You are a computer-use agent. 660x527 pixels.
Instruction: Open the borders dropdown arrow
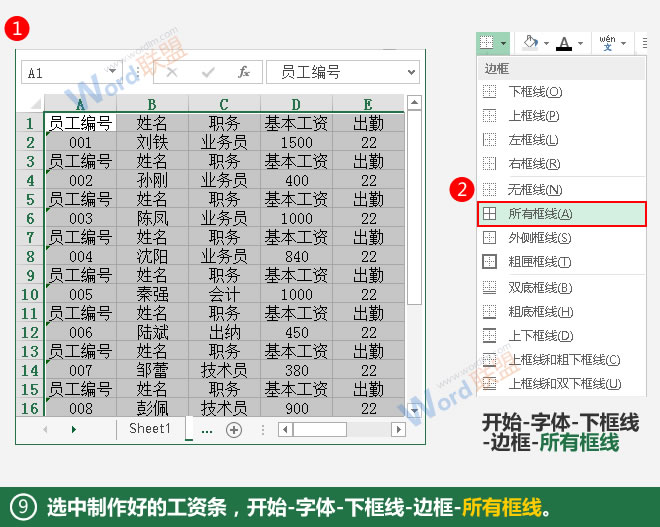click(503, 43)
